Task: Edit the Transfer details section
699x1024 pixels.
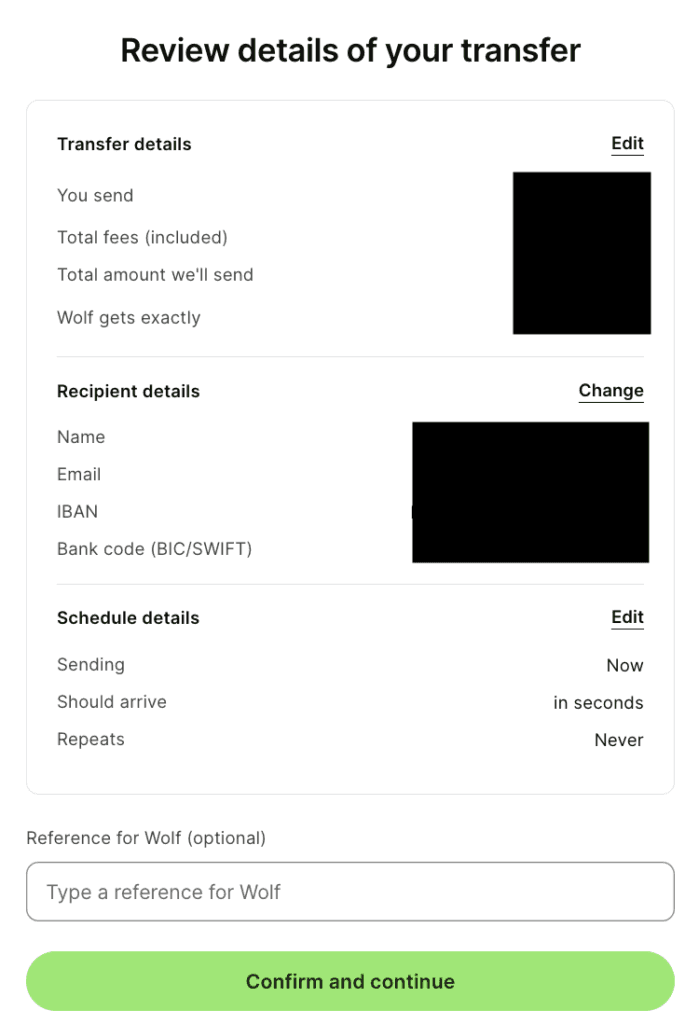Action: 627,144
